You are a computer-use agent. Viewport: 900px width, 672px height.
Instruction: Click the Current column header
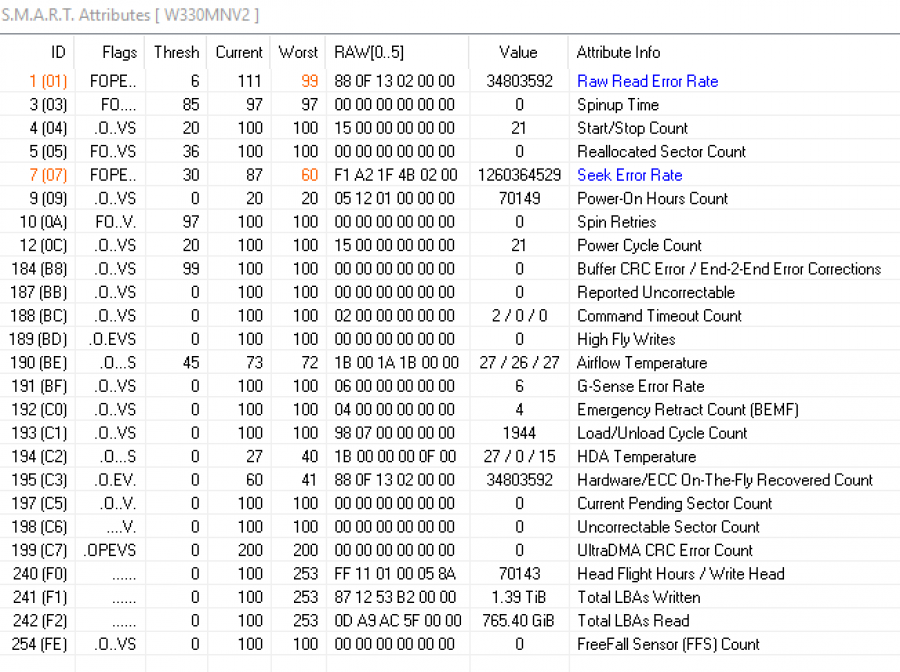click(239, 52)
